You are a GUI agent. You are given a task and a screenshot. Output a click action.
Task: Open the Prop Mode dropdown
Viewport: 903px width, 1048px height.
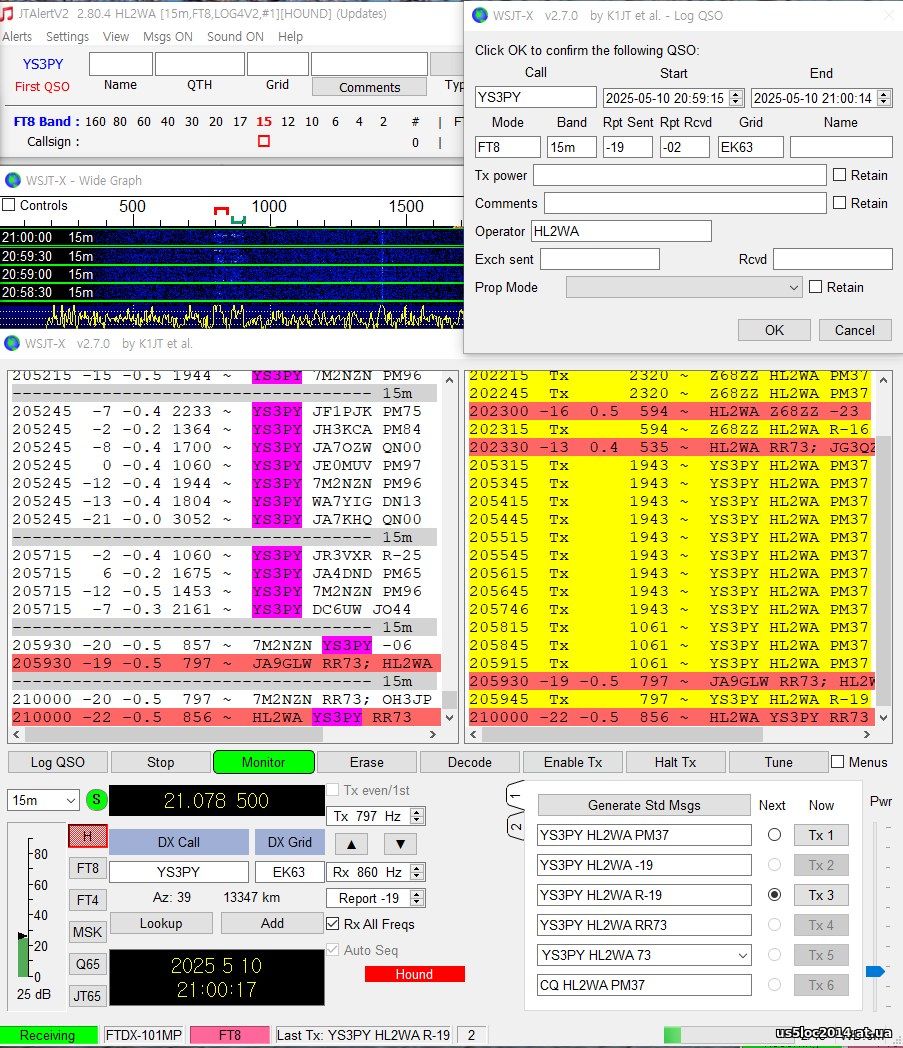(x=684, y=287)
